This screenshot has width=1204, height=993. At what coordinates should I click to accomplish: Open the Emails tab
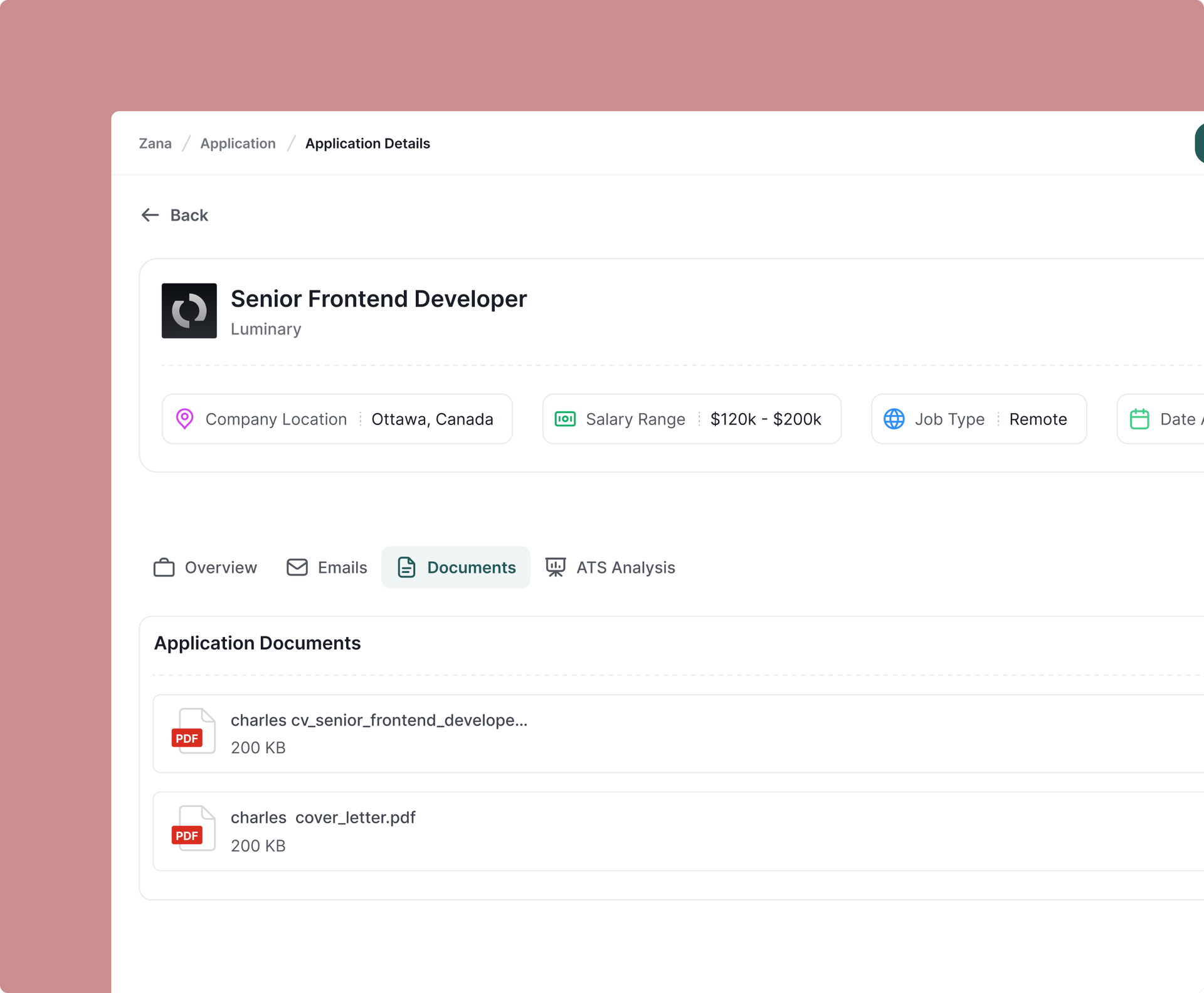pos(342,567)
